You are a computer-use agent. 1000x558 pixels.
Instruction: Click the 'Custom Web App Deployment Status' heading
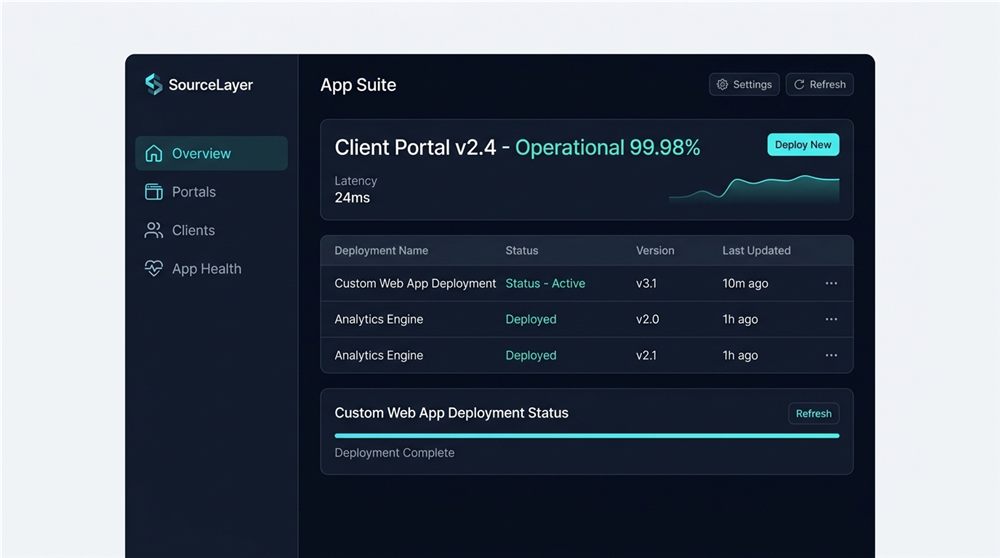(452, 413)
